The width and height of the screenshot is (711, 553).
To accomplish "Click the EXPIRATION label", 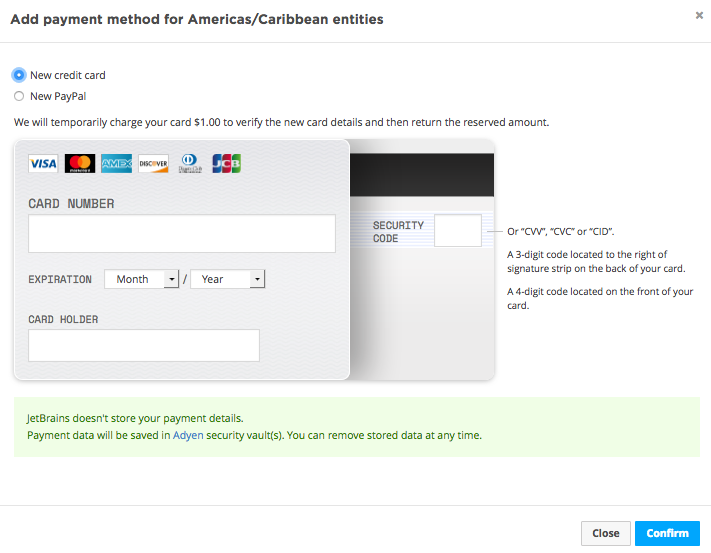I will pos(60,280).
